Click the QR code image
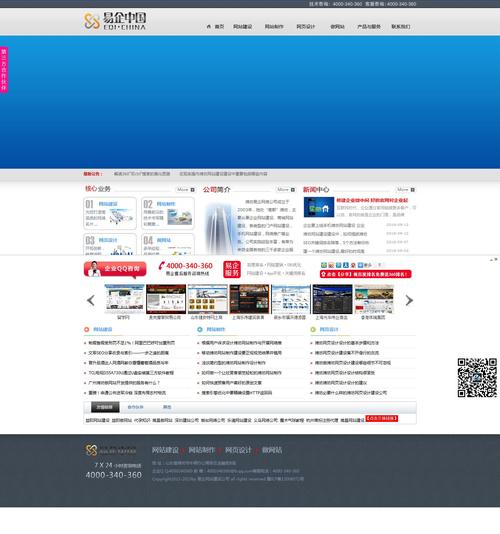The height and width of the screenshot is (534, 500). point(477,378)
